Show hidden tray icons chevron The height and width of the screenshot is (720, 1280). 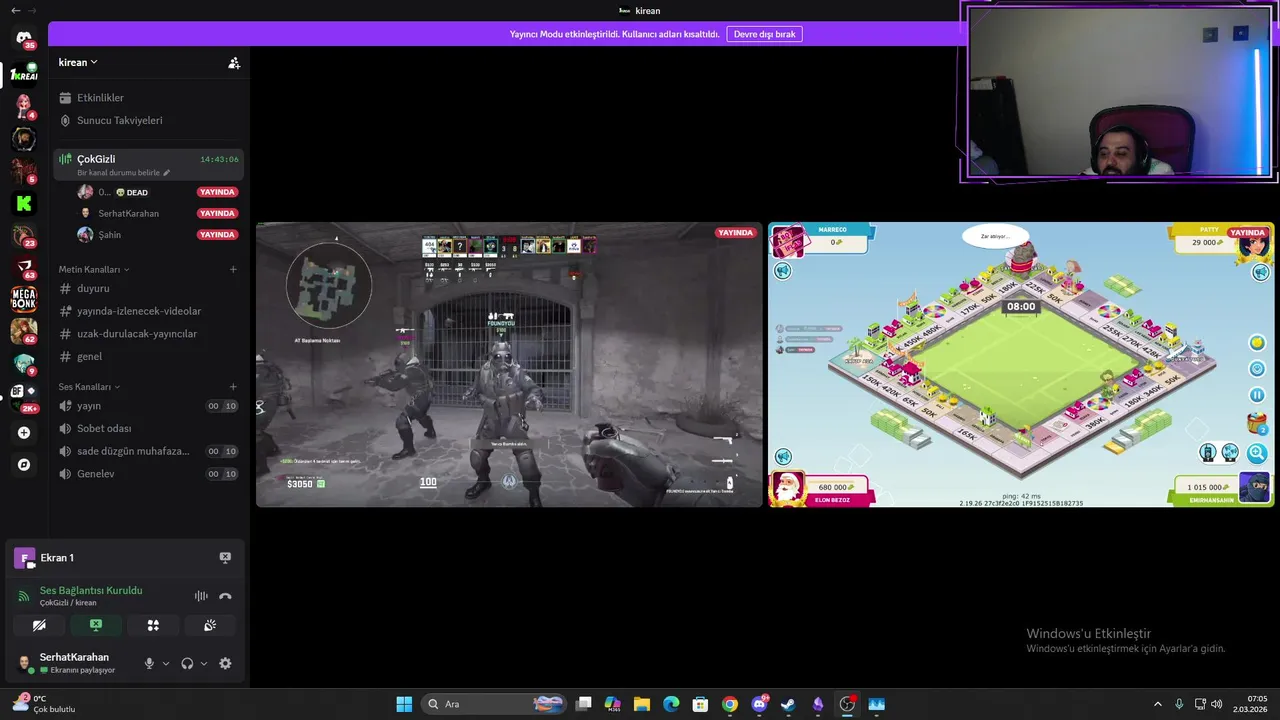[x=1158, y=704]
